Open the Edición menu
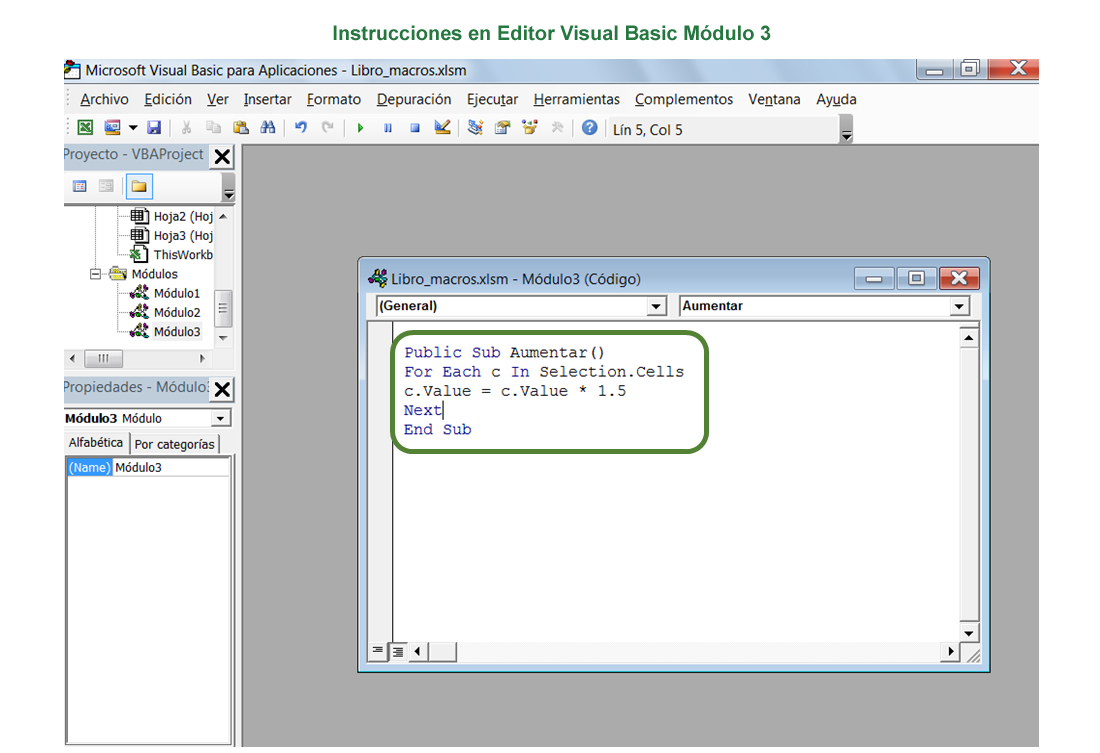Image resolution: width=1100 pixels, height=753 pixels. [x=168, y=100]
